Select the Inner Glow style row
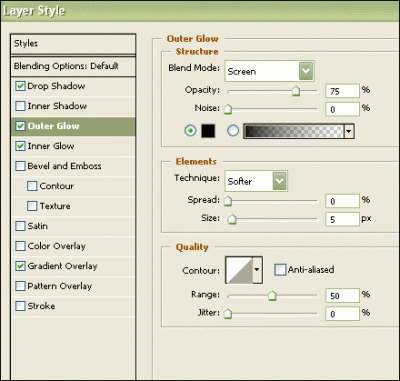The image size is (400, 381). pyautogui.click(x=73, y=146)
